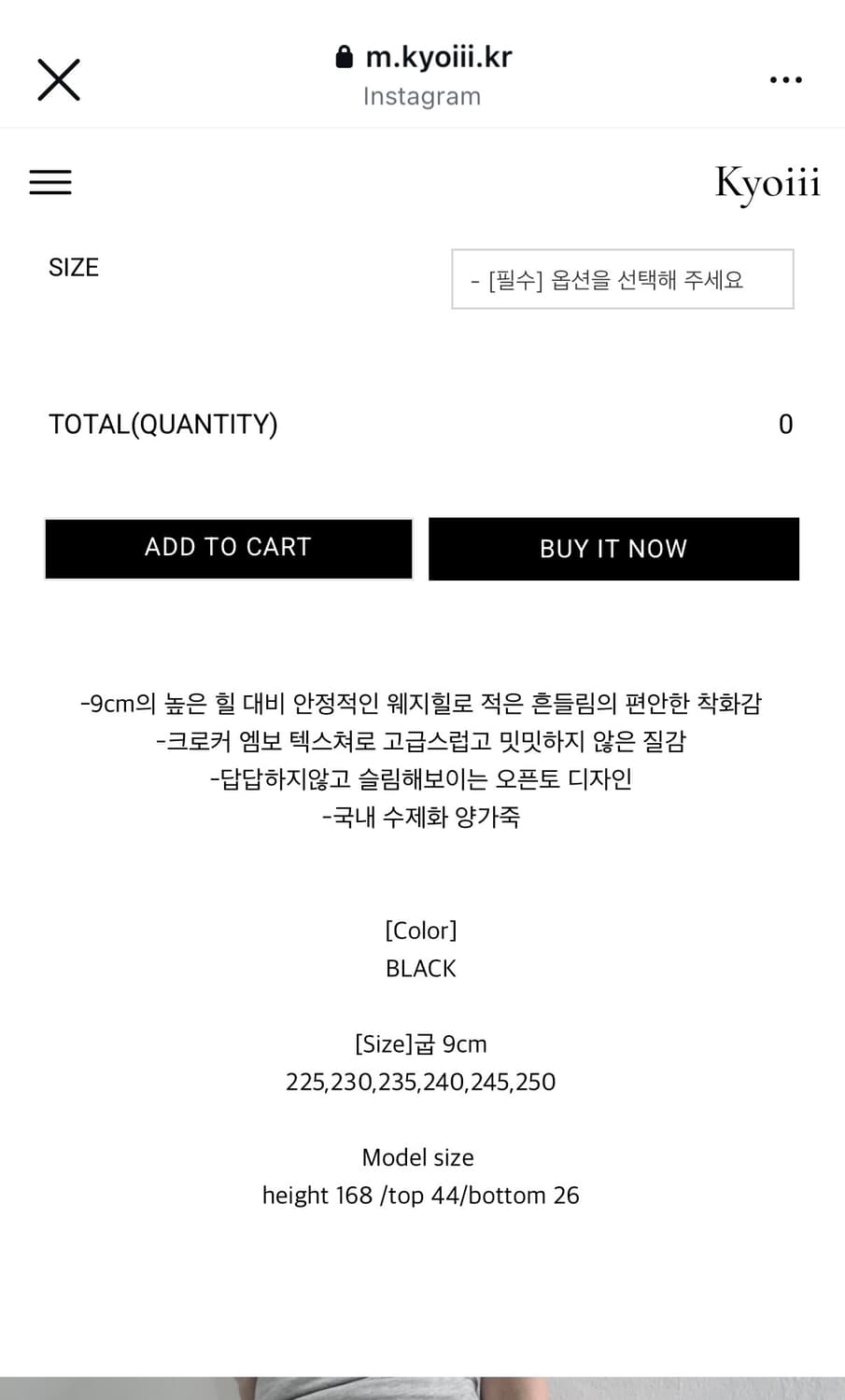Click the TOTAL(QUANTITY) label
This screenshot has height=1400, width=845.
tap(163, 425)
